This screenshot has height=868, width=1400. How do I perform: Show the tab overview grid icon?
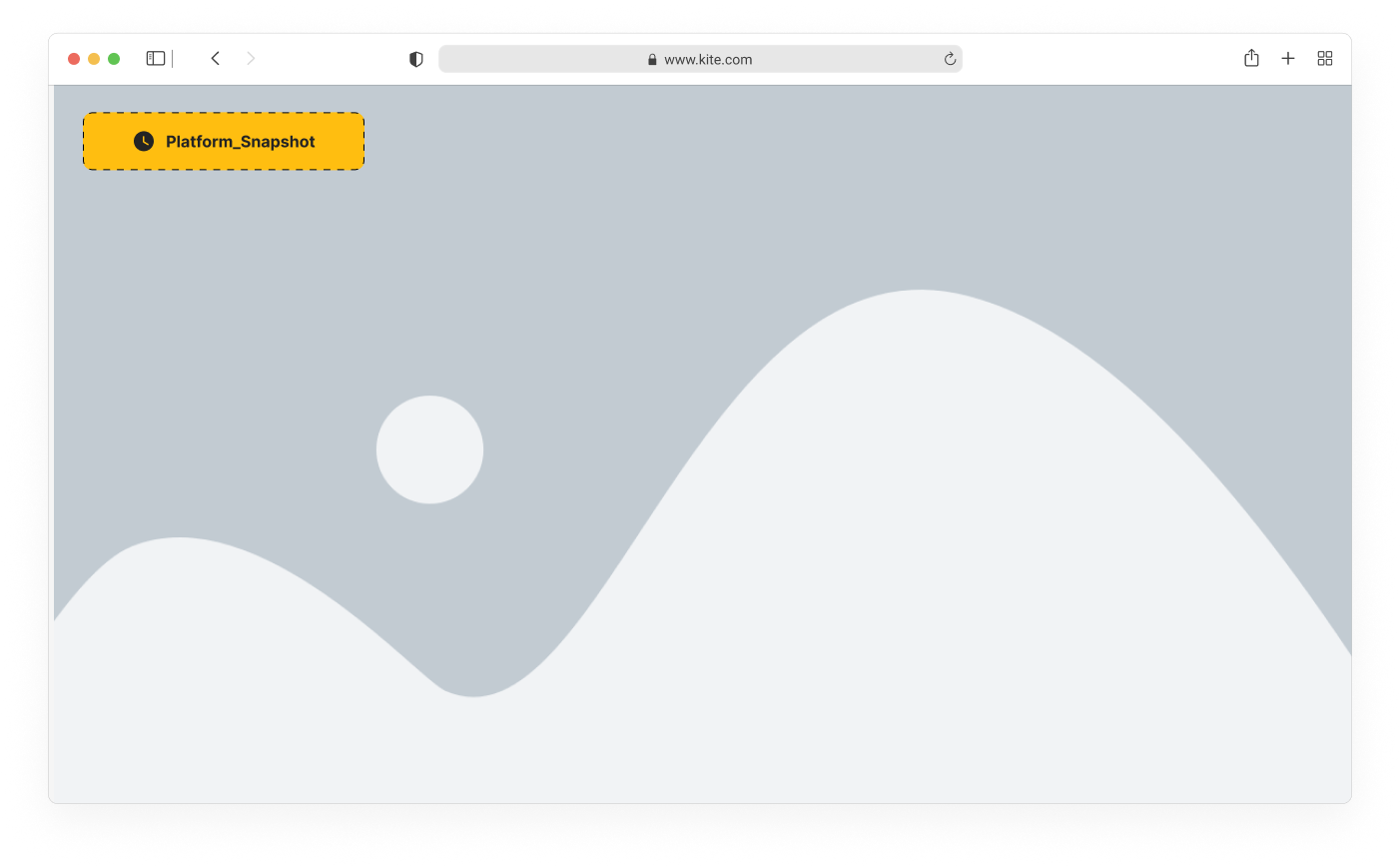click(x=1325, y=59)
